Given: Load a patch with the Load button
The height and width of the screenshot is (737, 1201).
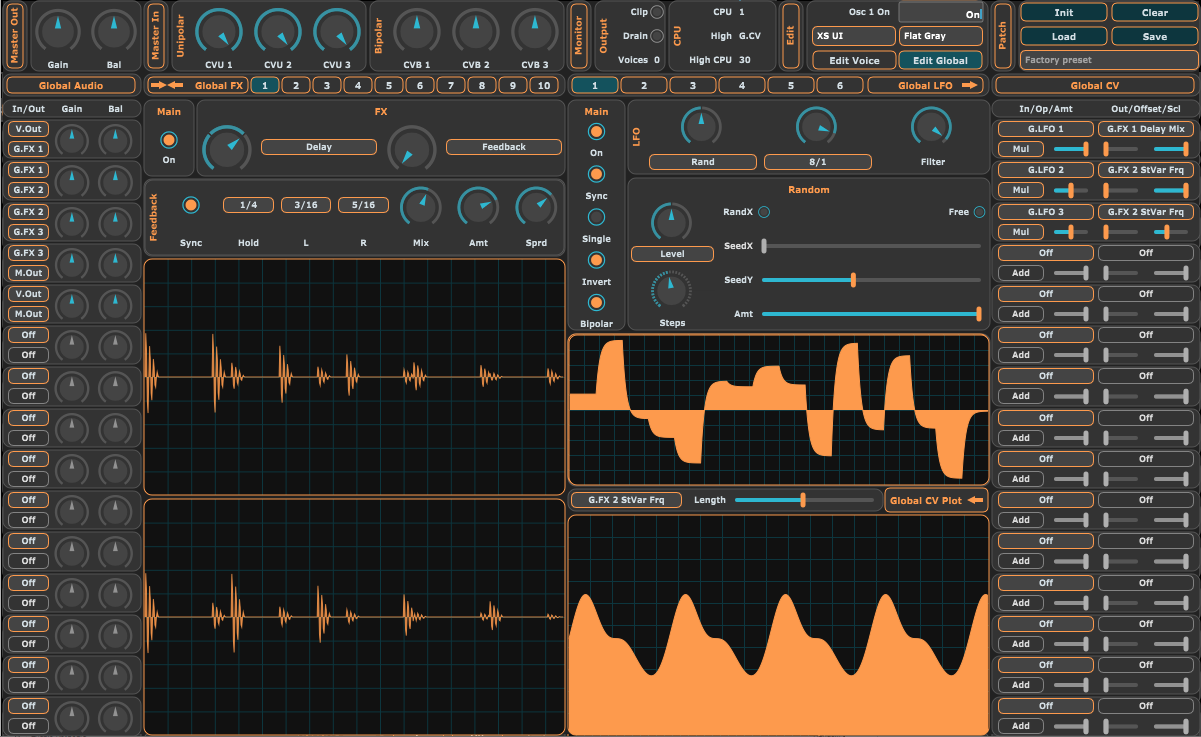Looking at the screenshot, I should 1063,36.
